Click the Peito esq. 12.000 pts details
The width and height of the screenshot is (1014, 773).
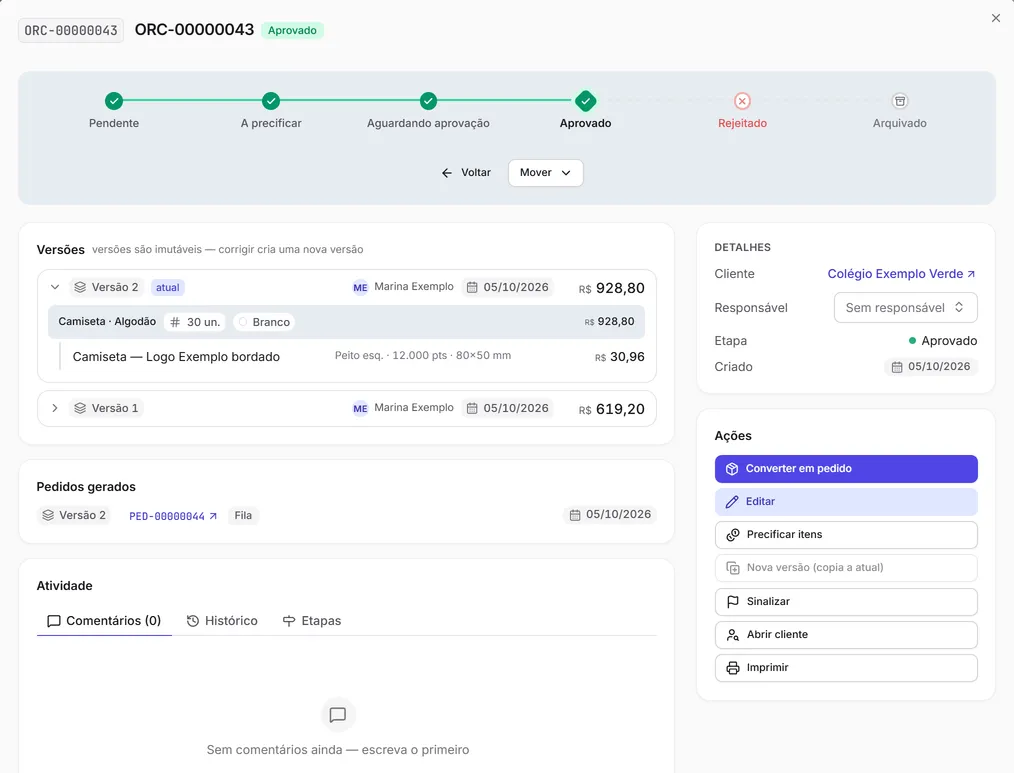[423, 356]
